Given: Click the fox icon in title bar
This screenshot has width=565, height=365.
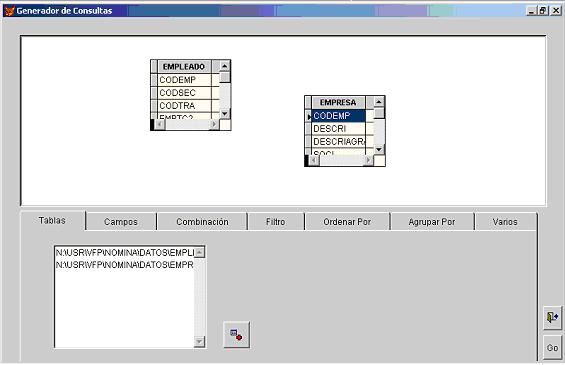Looking at the screenshot, I should click(9, 11).
